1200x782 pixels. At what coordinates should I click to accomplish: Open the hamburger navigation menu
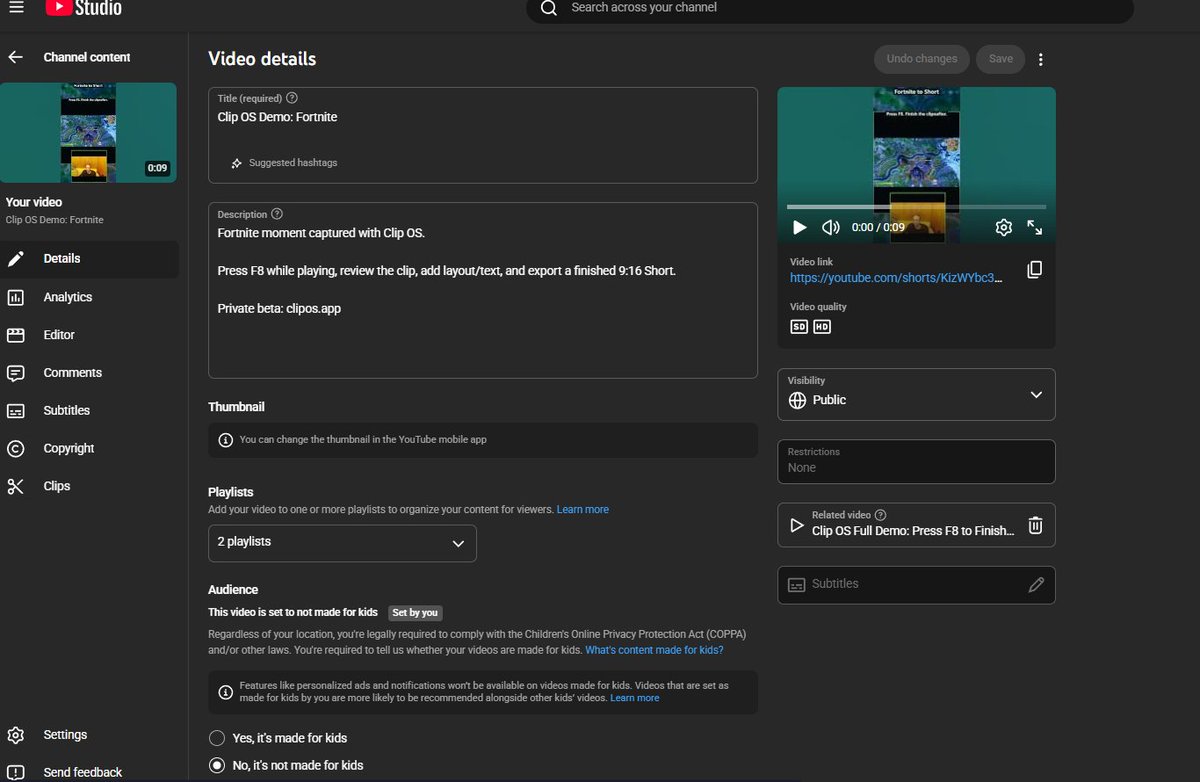(16, 8)
